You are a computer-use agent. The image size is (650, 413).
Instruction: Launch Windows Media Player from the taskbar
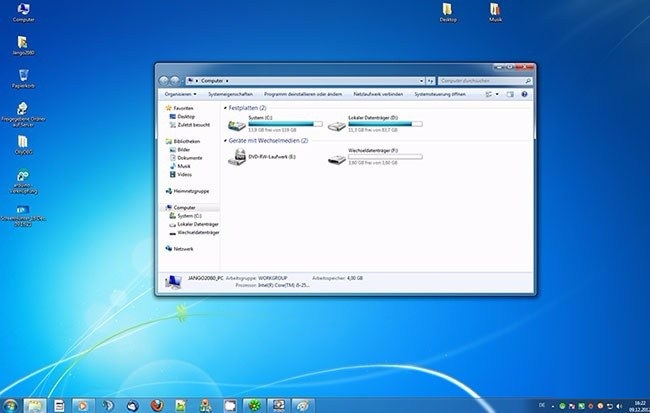click(83, 406)
